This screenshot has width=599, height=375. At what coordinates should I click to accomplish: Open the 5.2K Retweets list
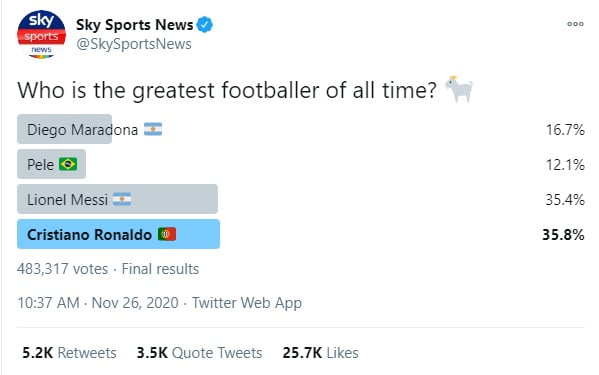coord(69,353)
